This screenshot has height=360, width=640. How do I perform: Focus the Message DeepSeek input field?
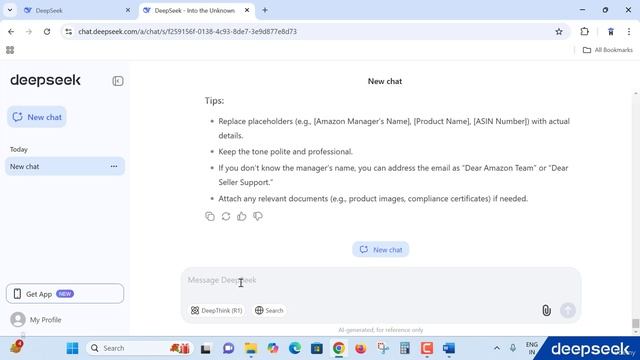coord(380,280)
